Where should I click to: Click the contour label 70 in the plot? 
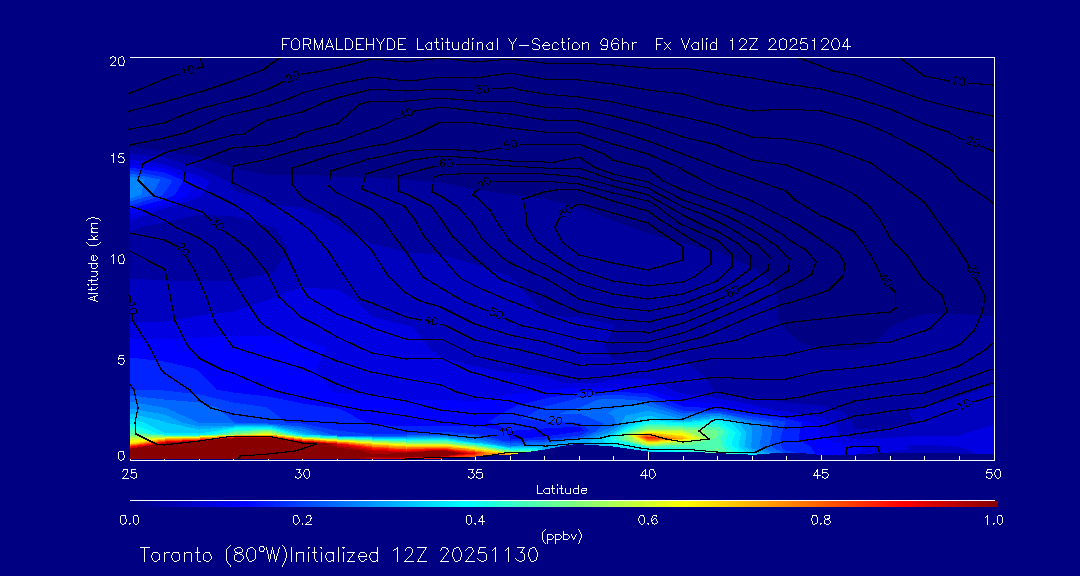pos(486,183)
